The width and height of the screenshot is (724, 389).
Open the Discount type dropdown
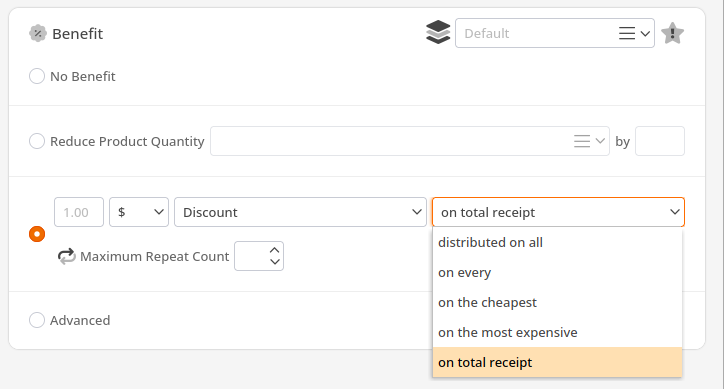300,212
